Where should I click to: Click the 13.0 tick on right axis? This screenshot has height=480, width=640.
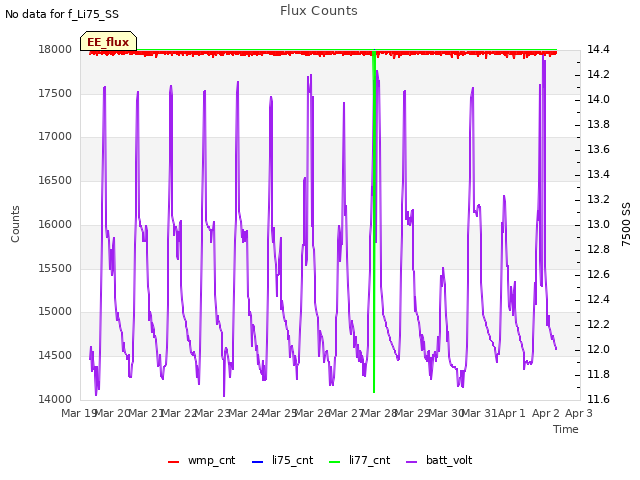tap(598, 224)
